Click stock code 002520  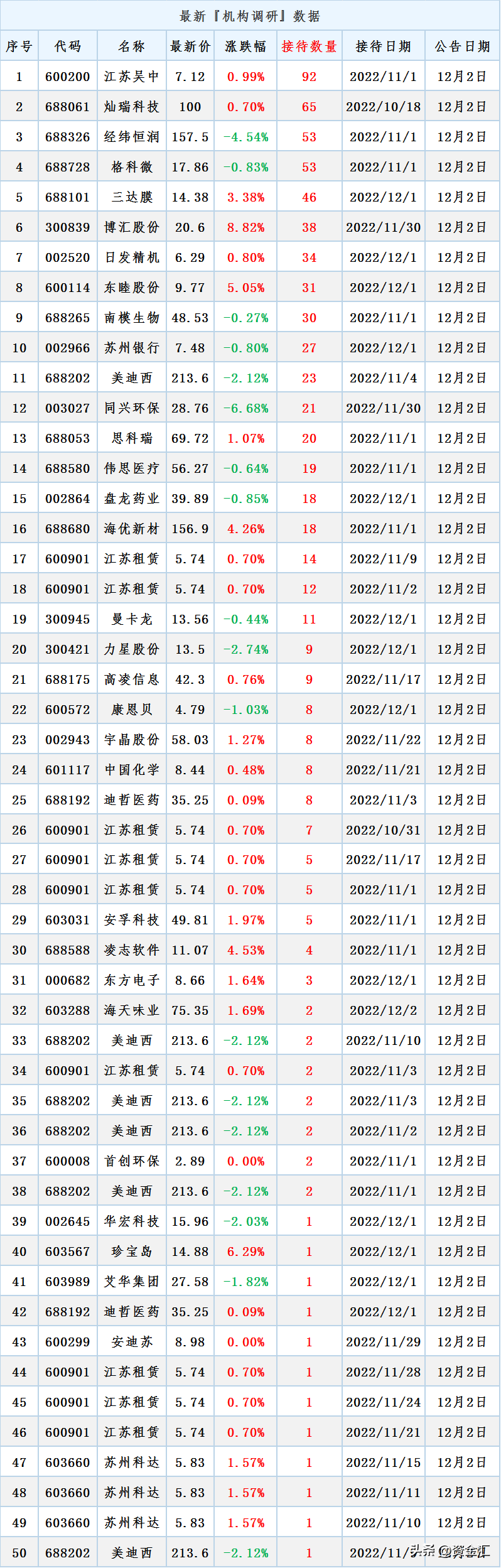(68, 257)
